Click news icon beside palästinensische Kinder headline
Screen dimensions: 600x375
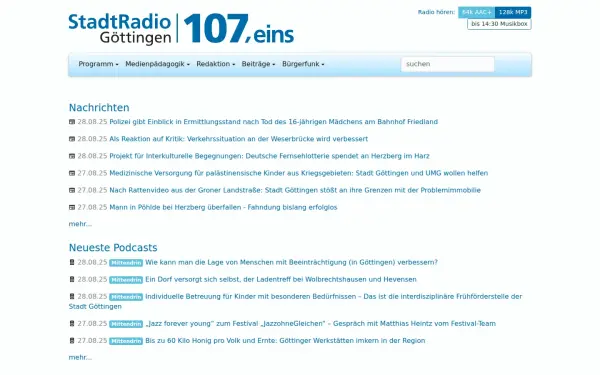click(72, 173)
